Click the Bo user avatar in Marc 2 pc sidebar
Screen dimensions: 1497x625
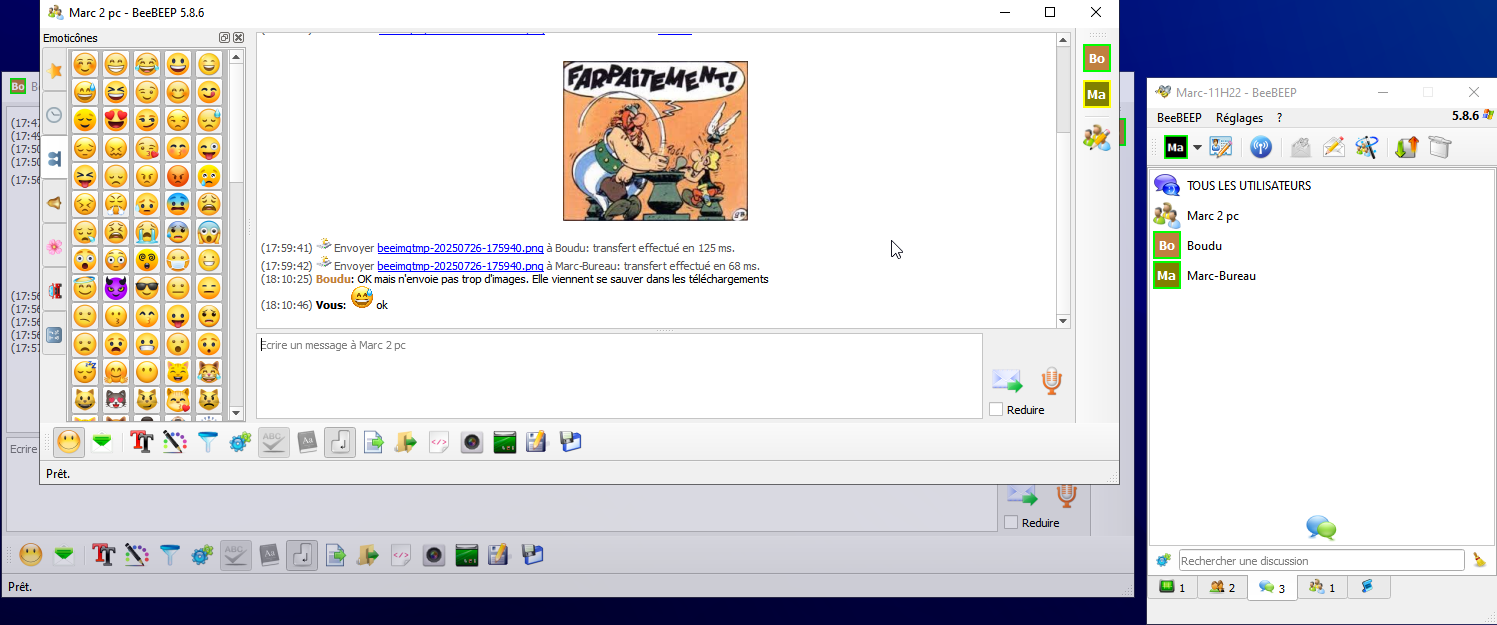point(1097,59)
